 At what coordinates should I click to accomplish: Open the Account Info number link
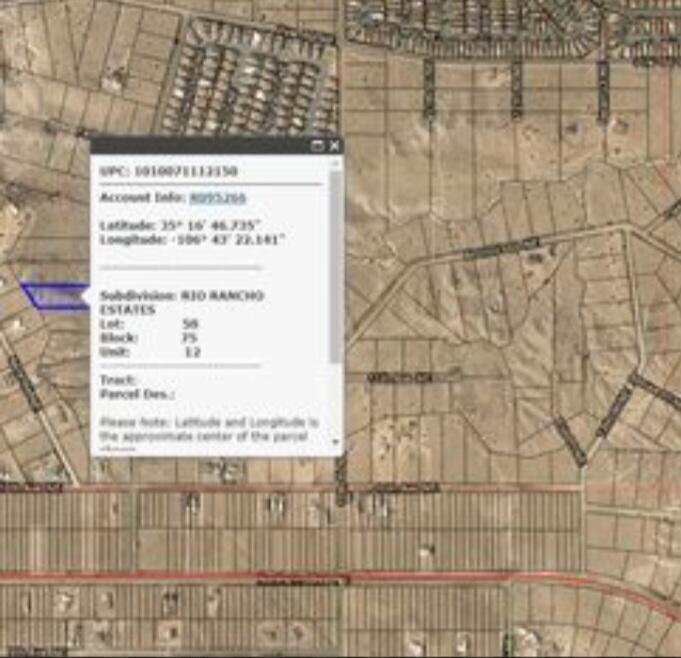pyautogui.click(x=217, y=198)
